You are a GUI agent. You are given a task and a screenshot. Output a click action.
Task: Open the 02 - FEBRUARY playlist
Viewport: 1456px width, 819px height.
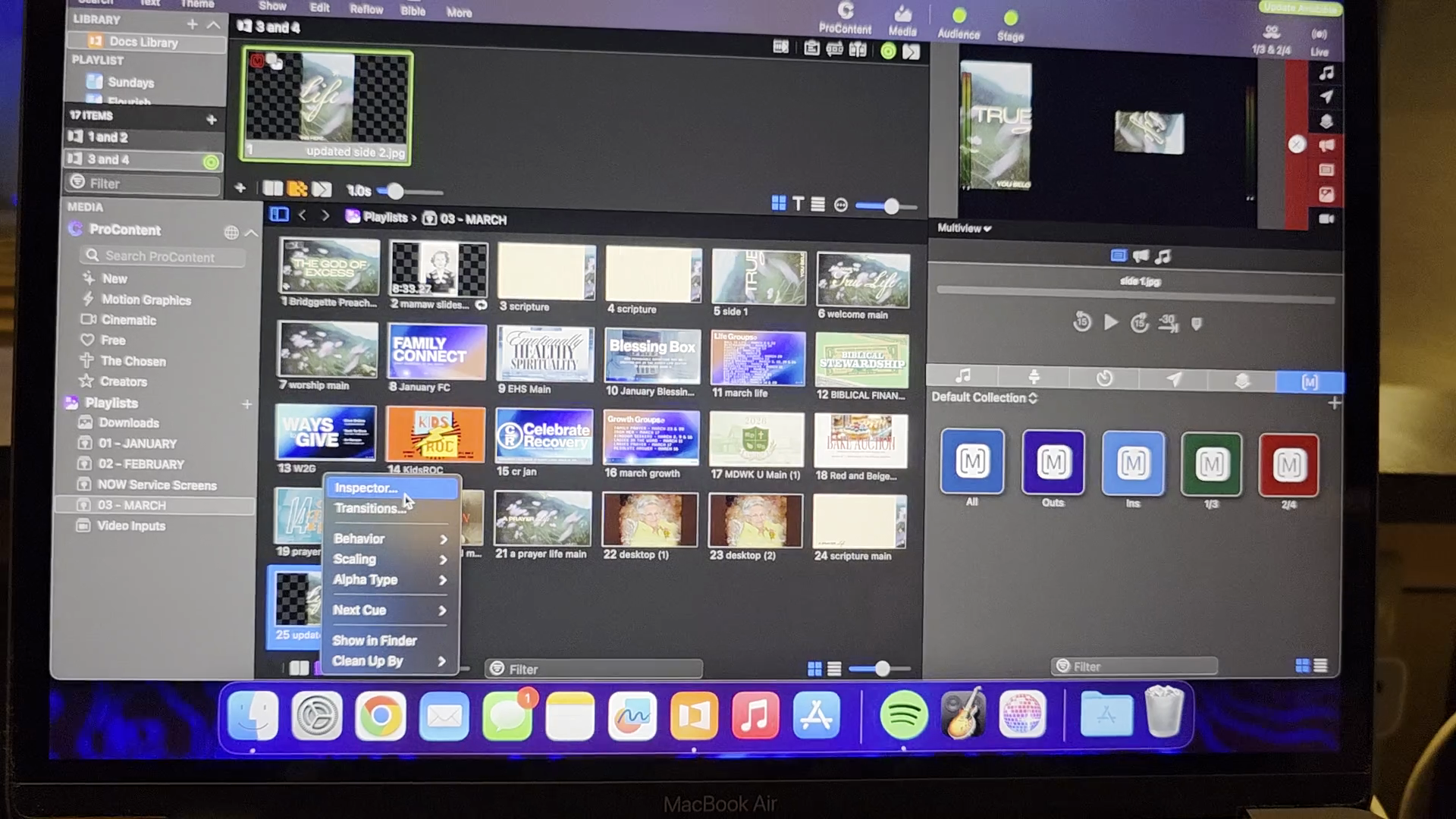coord(141,464)
